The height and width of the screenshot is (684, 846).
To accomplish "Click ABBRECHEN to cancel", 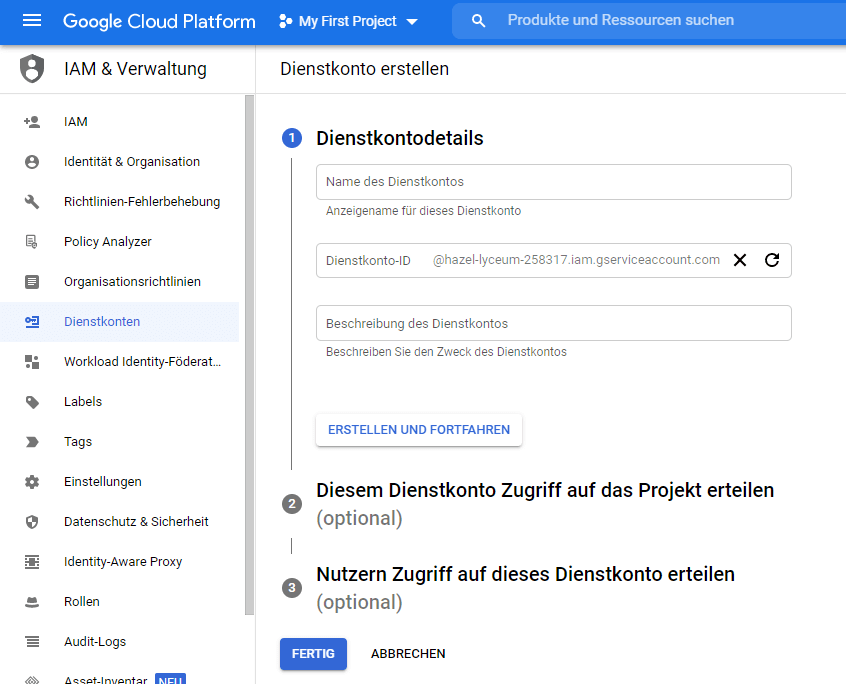I will tap(408, 654).
